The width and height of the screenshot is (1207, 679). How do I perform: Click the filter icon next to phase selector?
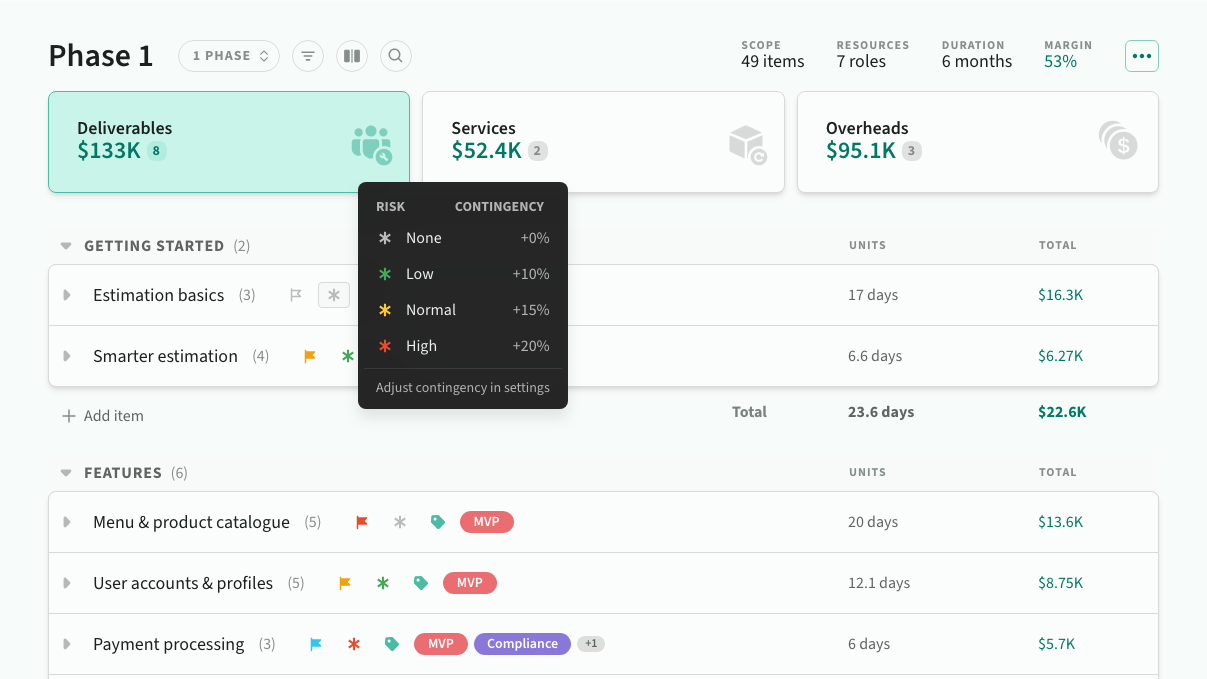(307, 56)
